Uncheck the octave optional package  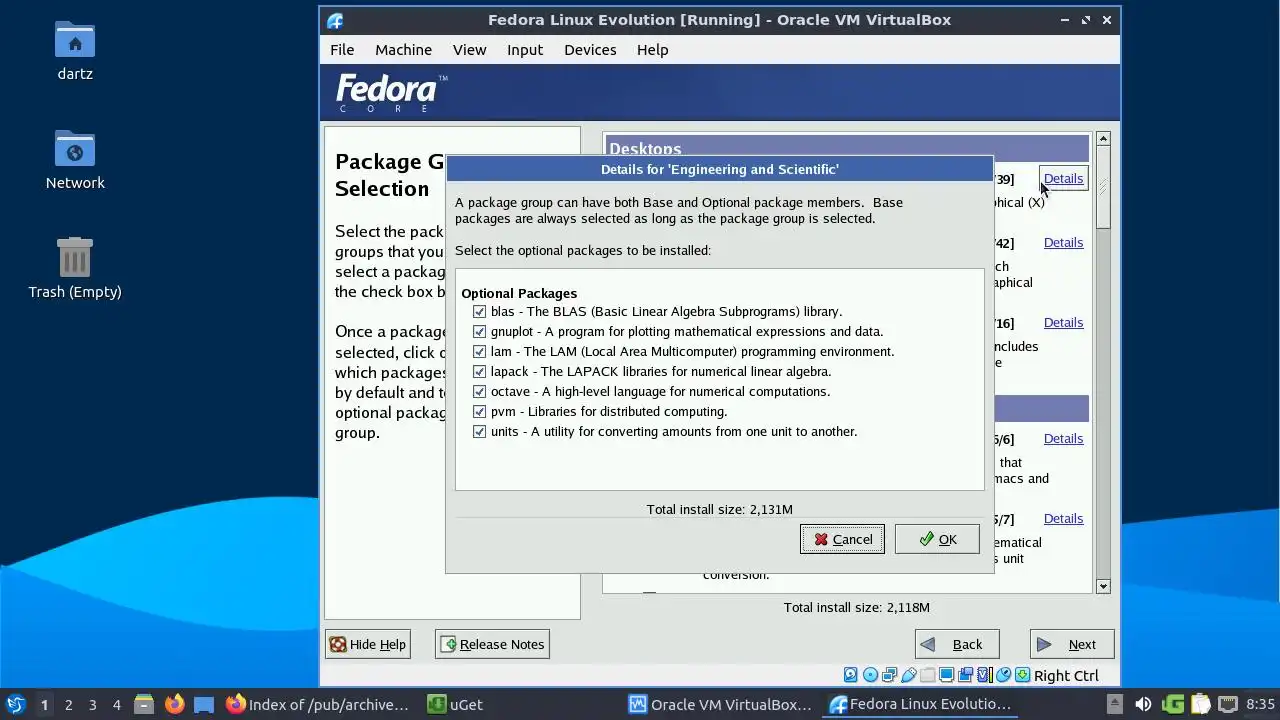coord(479,391)
